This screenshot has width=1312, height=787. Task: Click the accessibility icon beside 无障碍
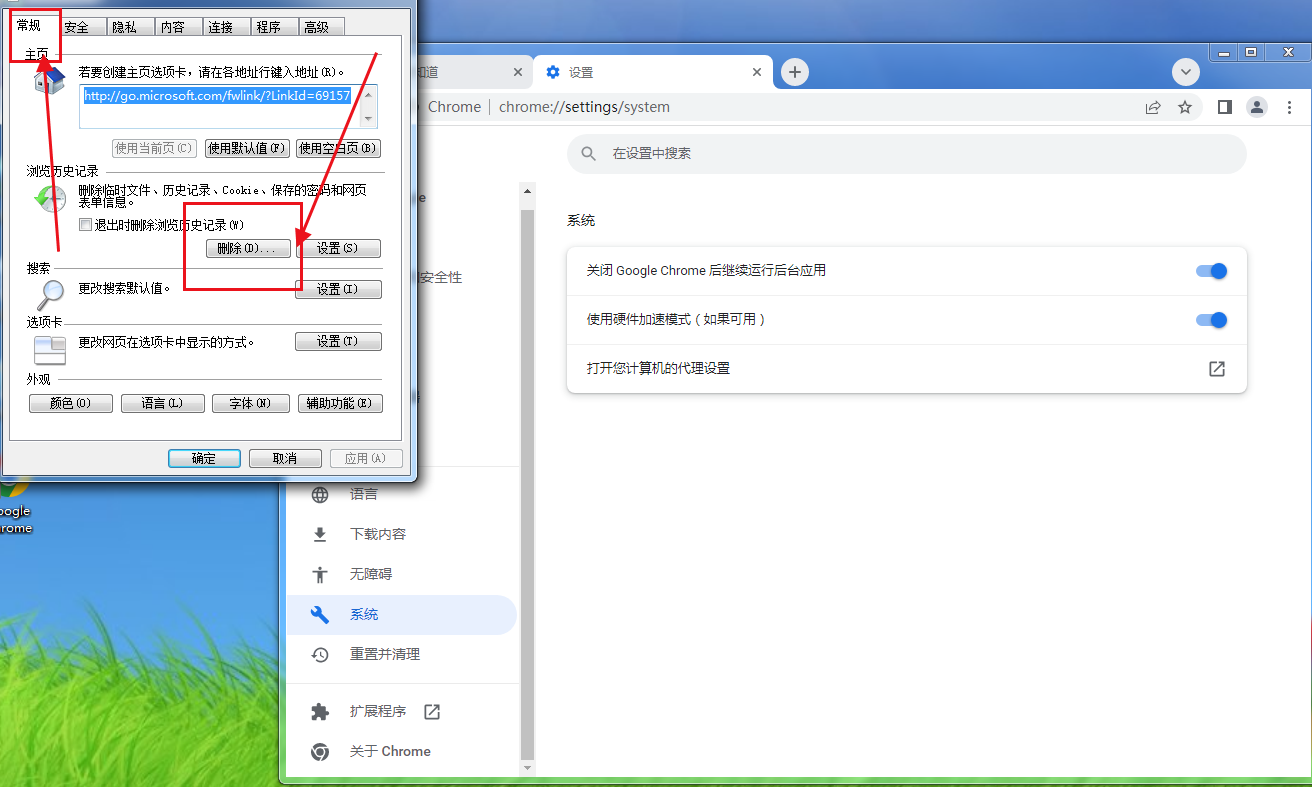point(320,574)
